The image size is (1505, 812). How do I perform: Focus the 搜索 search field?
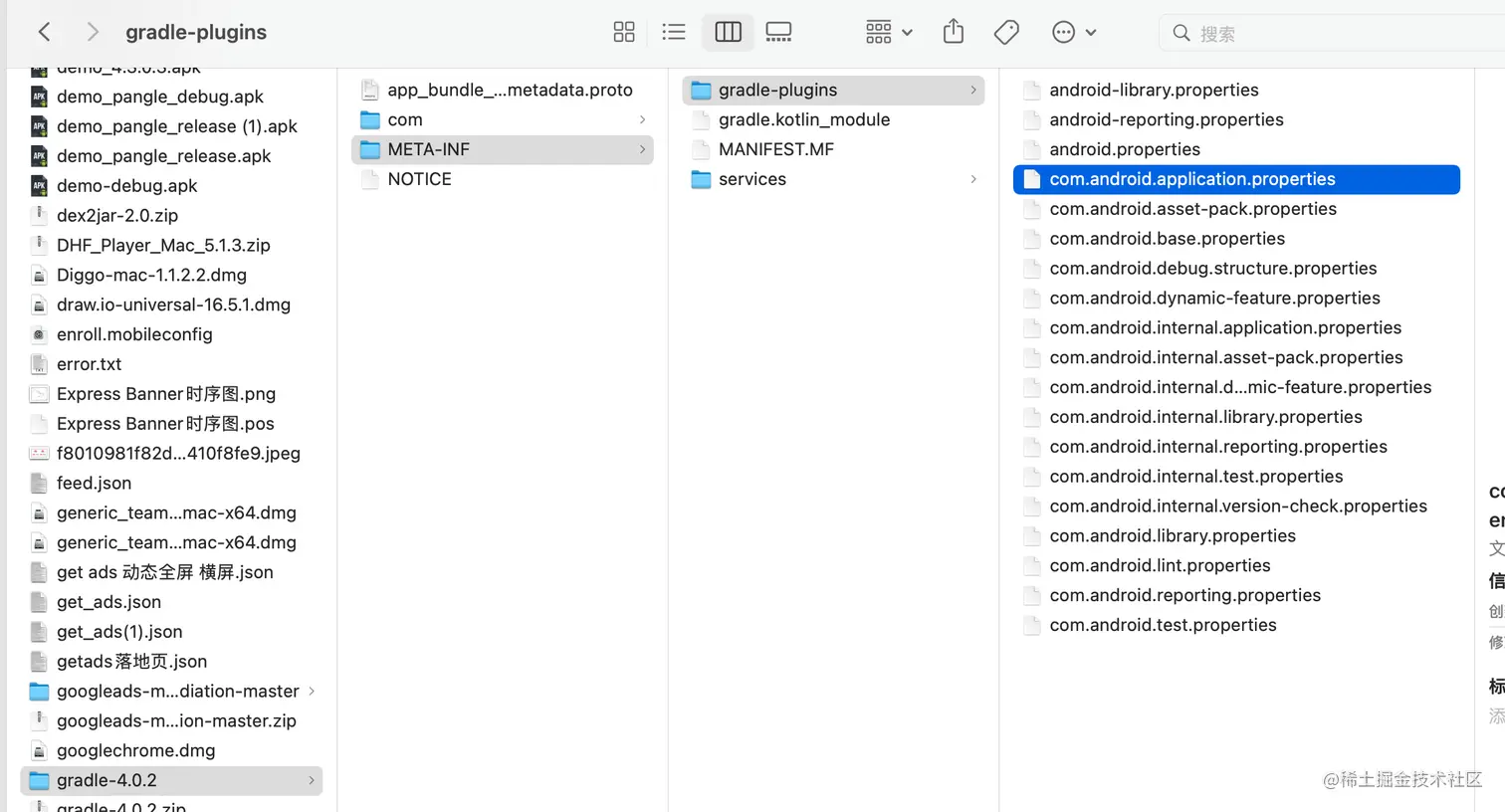(x=1334, y=33)
